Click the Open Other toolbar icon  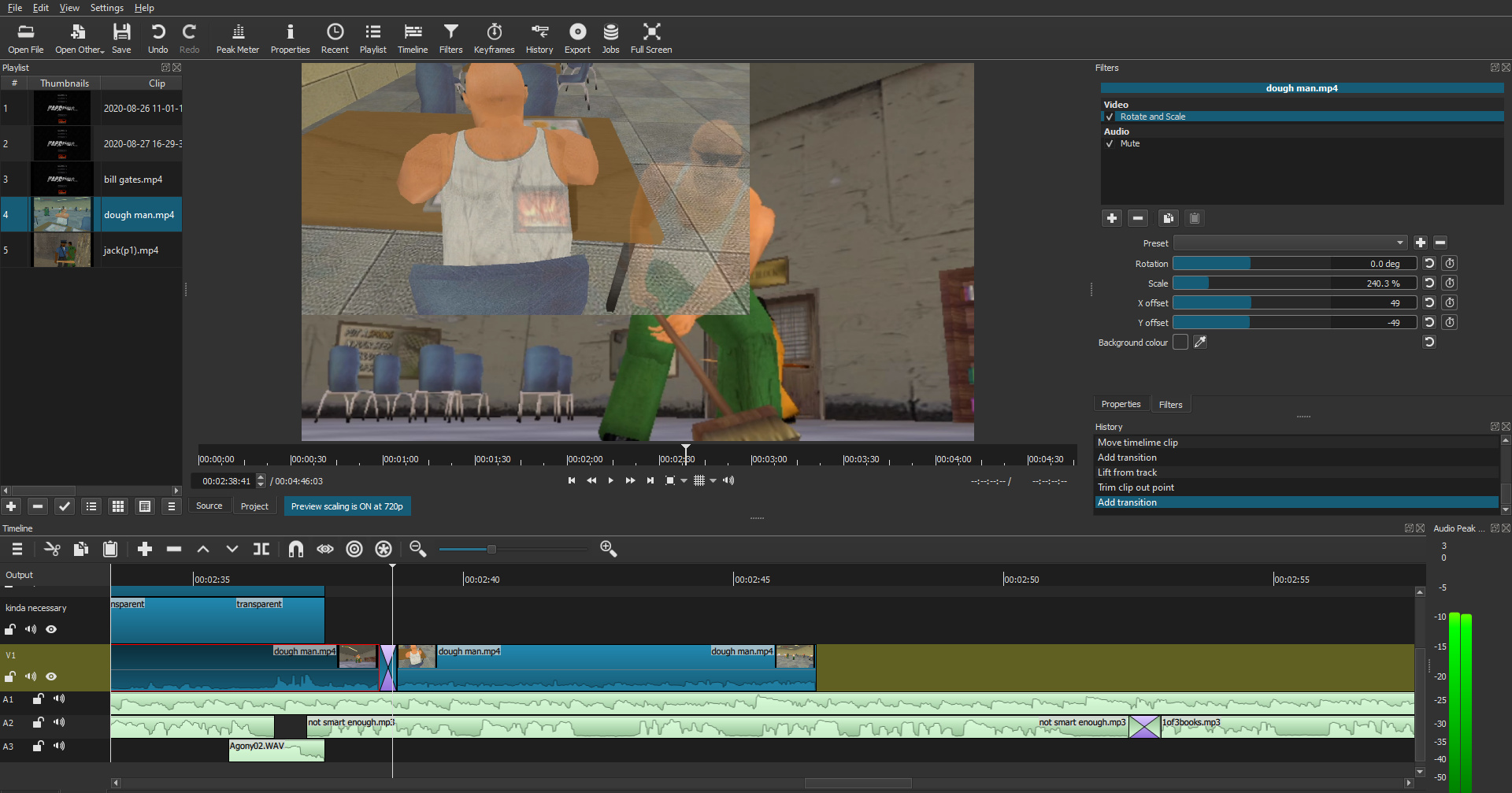click(x=79, y=38)
